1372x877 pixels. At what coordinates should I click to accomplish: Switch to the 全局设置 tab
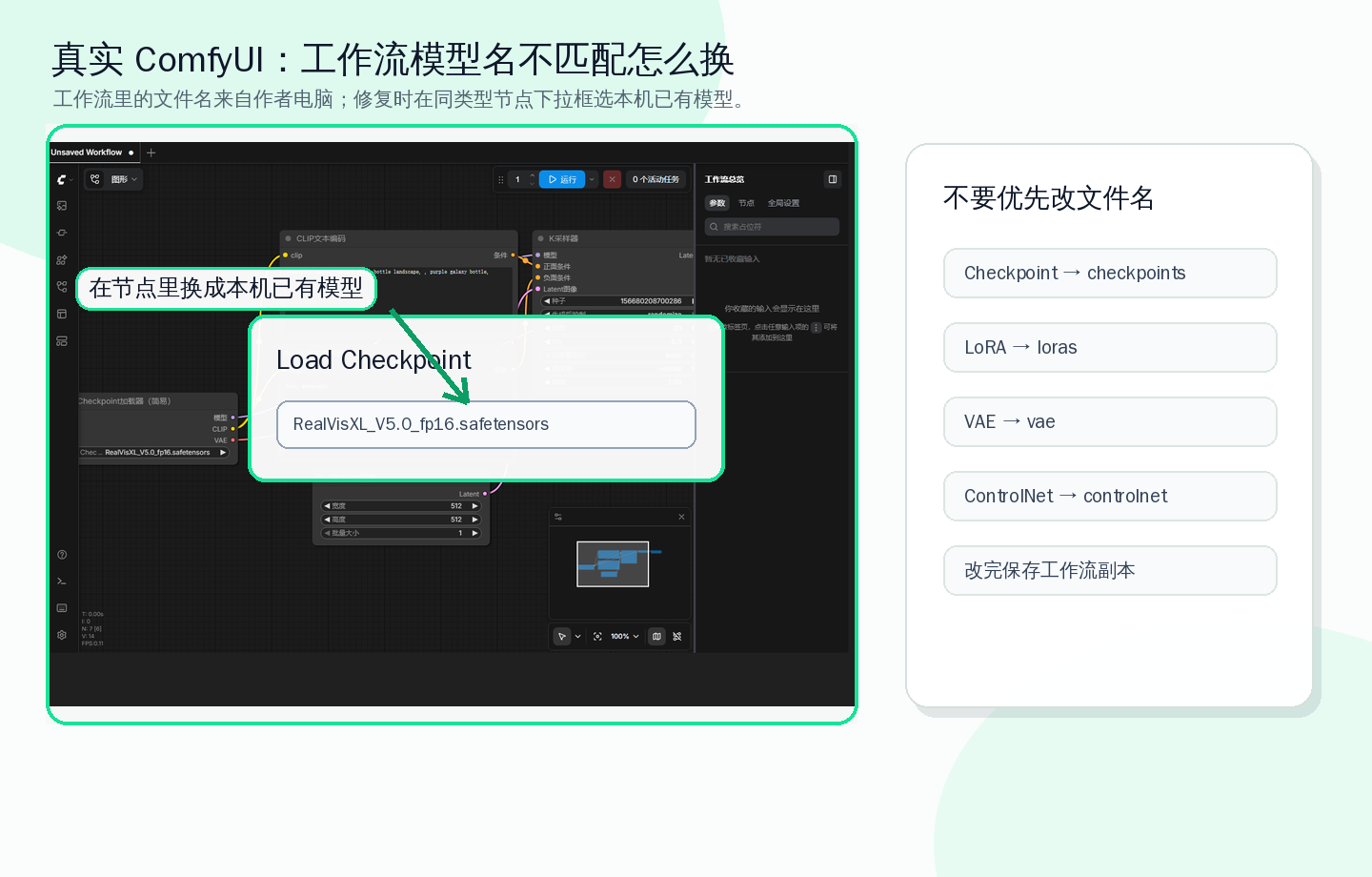tap(783, 203)
